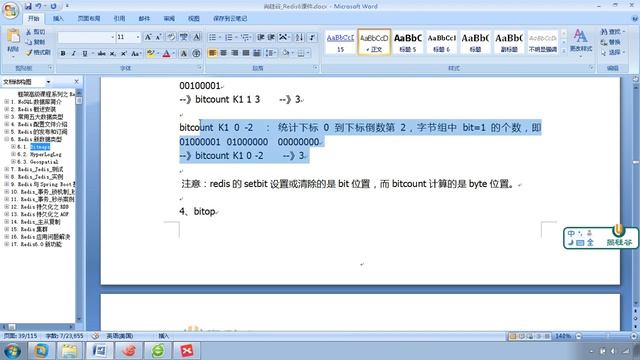Click the Change Case Aa icon
Image resolution: width=640 pixels, height=360 pixels.
[136, 53]
